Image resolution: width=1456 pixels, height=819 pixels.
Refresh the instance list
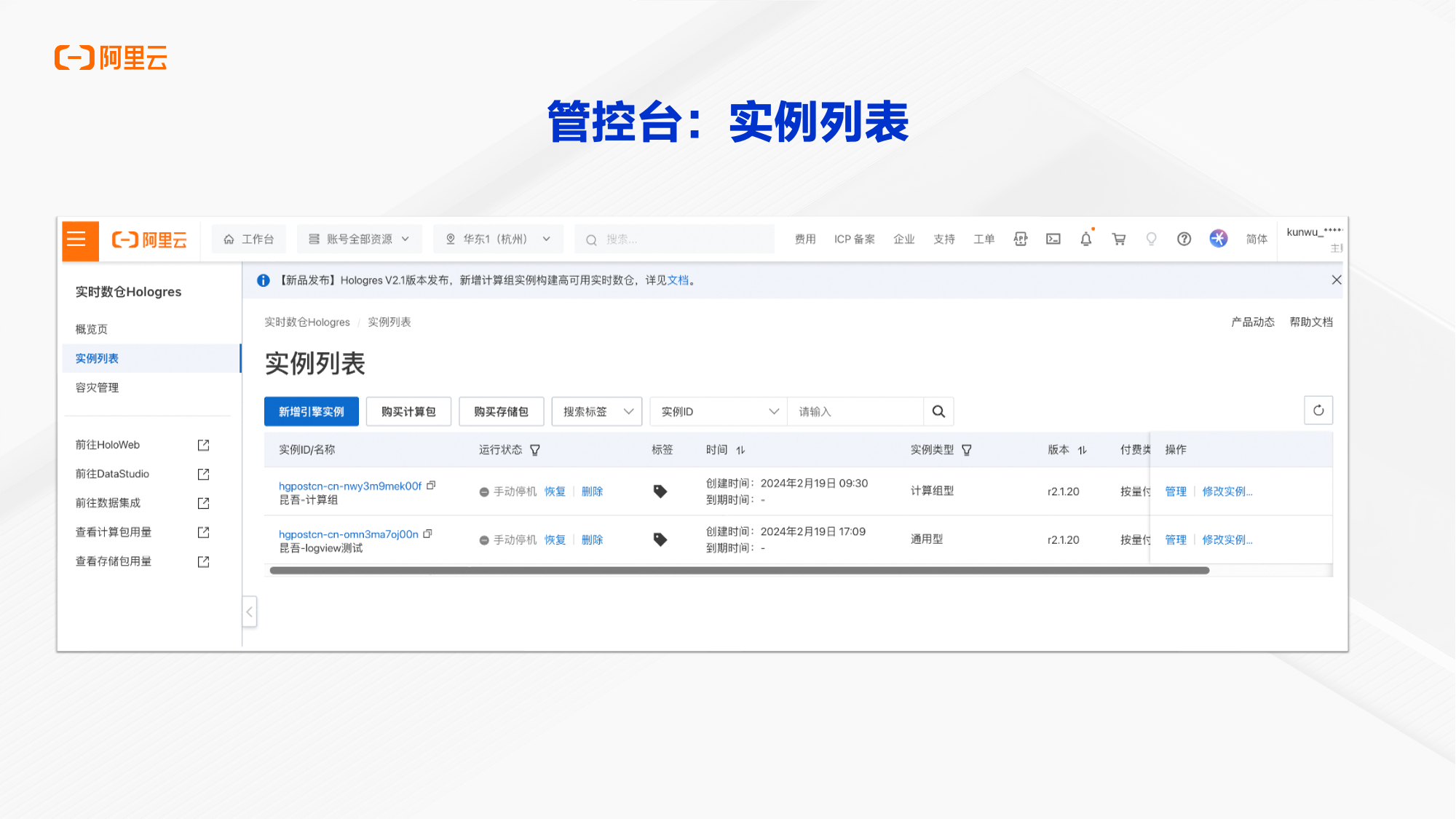1318,411
